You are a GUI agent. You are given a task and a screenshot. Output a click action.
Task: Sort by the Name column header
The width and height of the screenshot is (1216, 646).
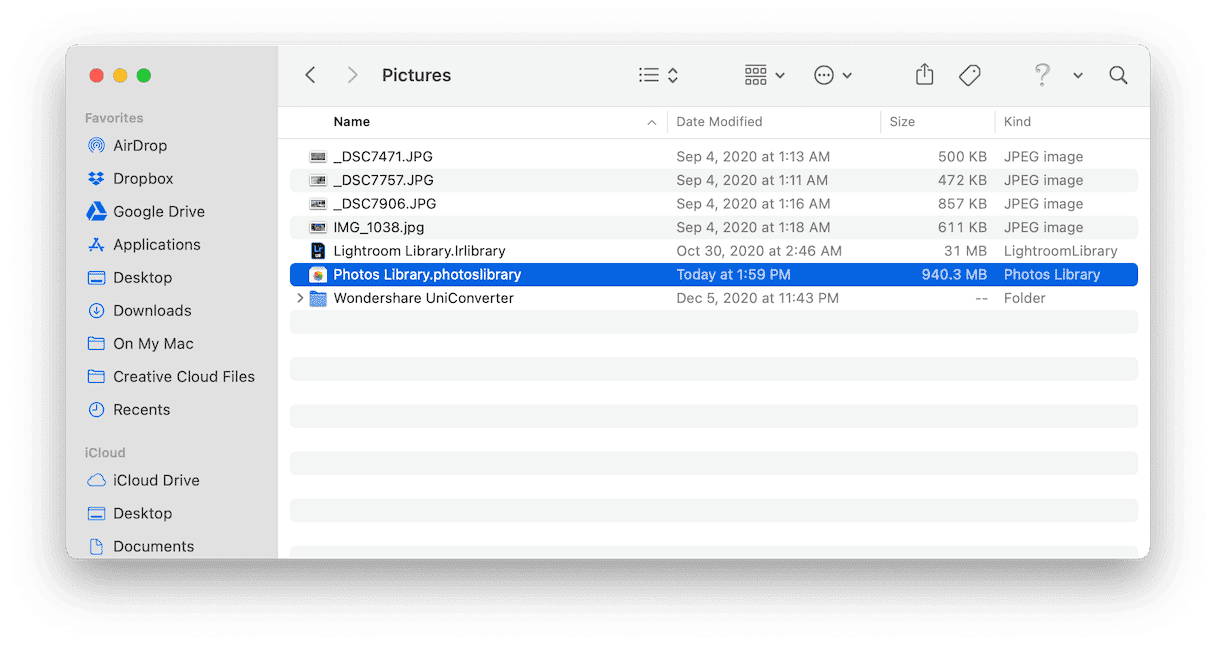[352, 122]
